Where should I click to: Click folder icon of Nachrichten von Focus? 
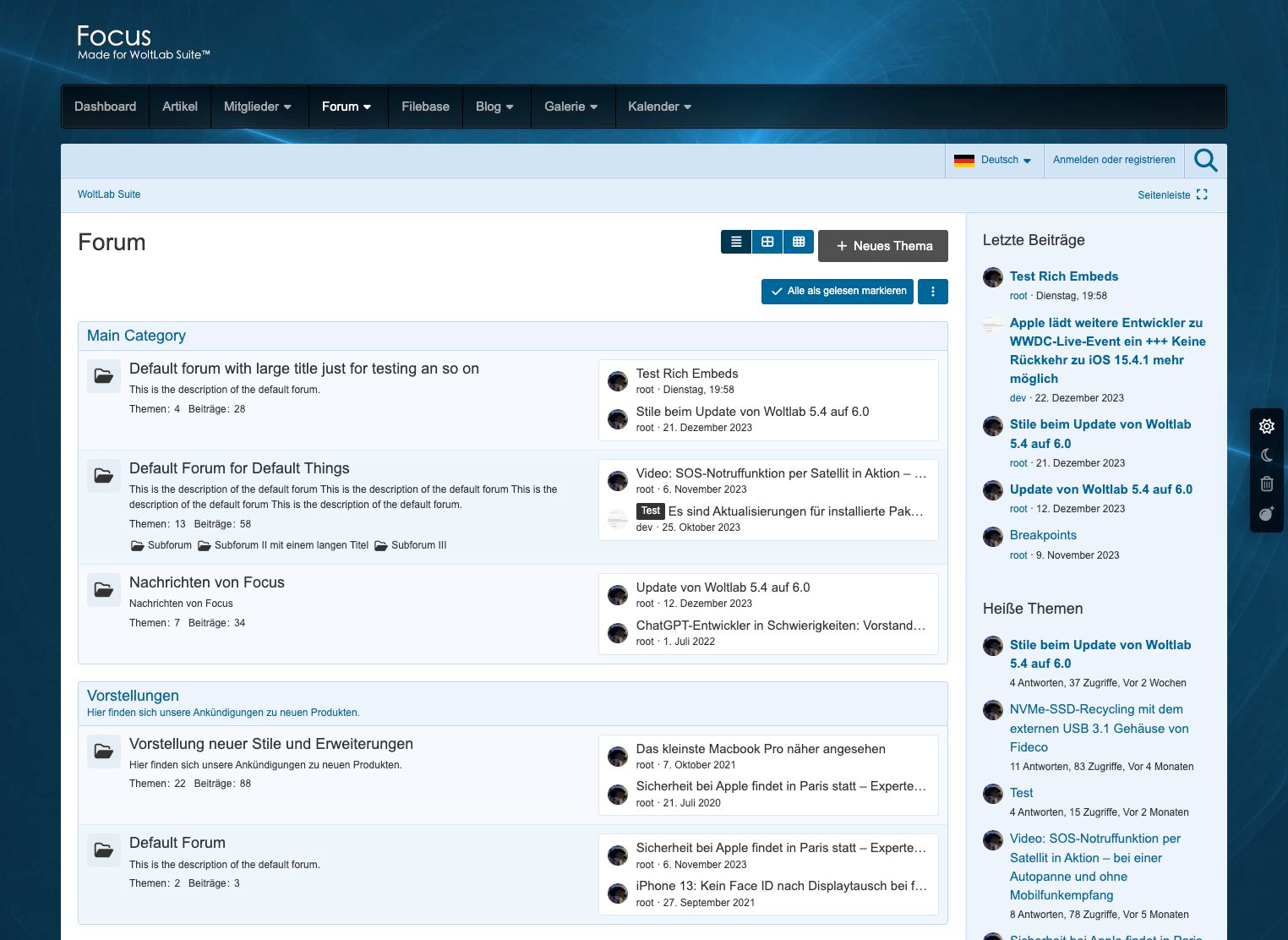(x=104, y=589)
